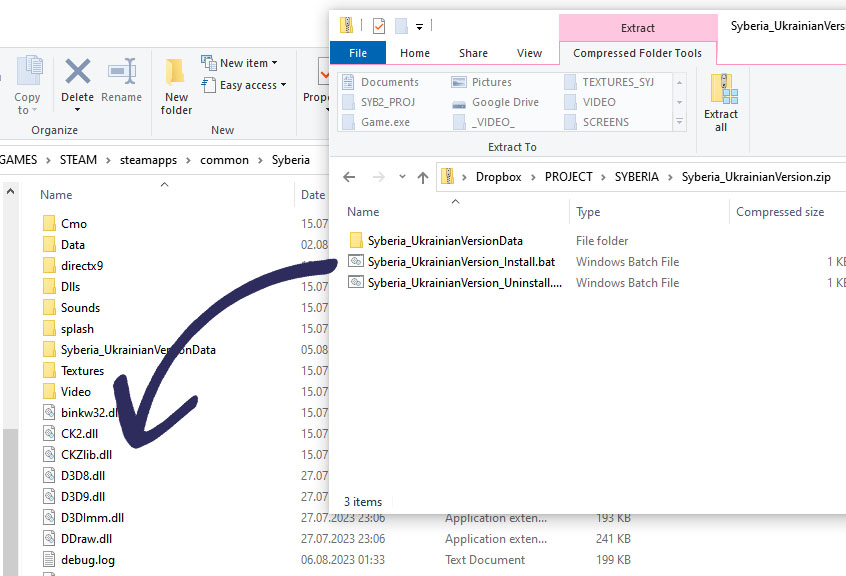This screenshot has height=576, width=846.
Task: Click the Extract all icon
Action: coord(724,89)
